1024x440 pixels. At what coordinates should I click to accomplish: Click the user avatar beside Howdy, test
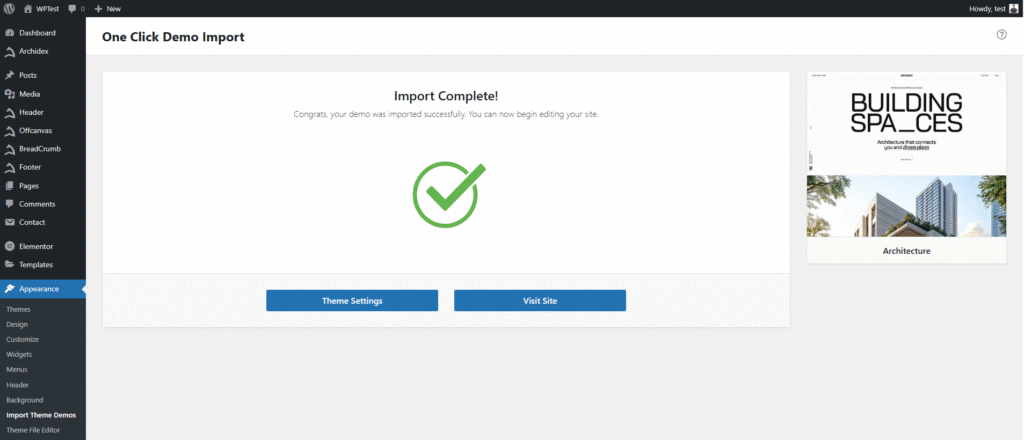pyautogui.click(x=1014, y=8)
